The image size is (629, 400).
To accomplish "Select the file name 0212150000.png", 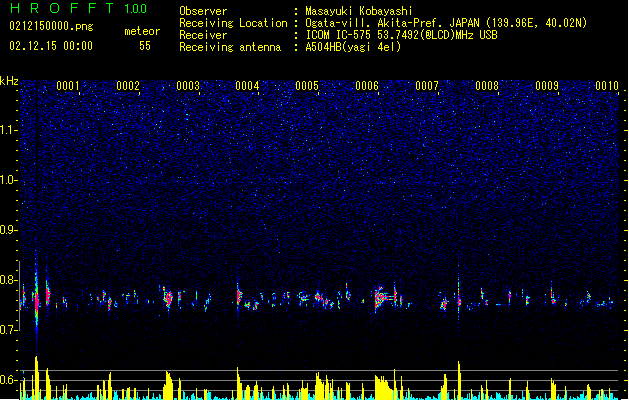I will coord(51,26).
